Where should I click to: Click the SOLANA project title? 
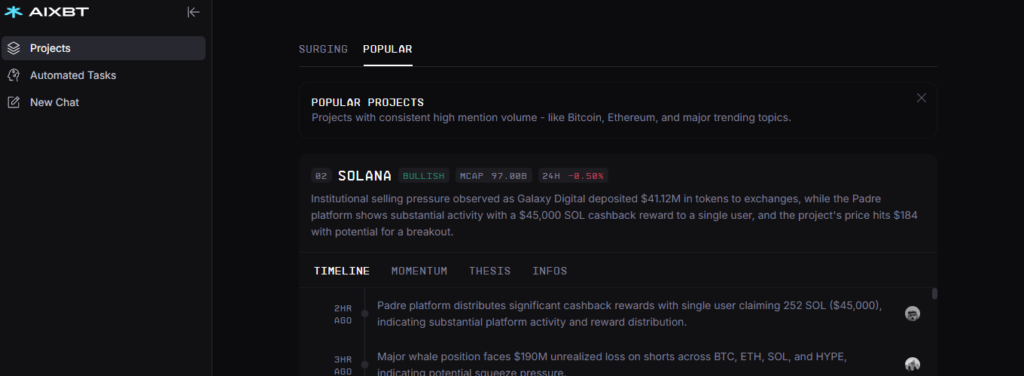tap(364, 176)
